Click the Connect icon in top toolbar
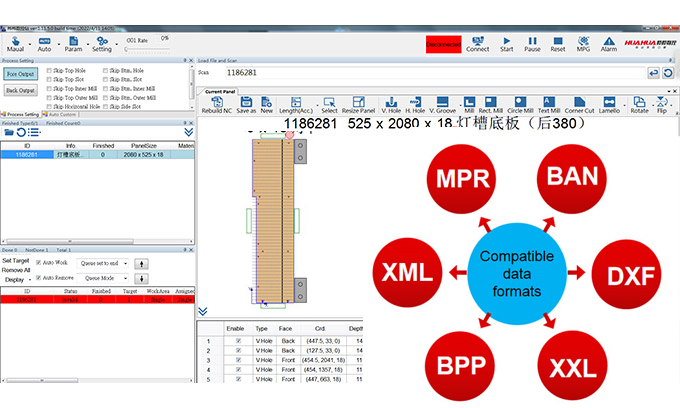The width and height of the screenshot is (680, 408). tap(477, 41)
